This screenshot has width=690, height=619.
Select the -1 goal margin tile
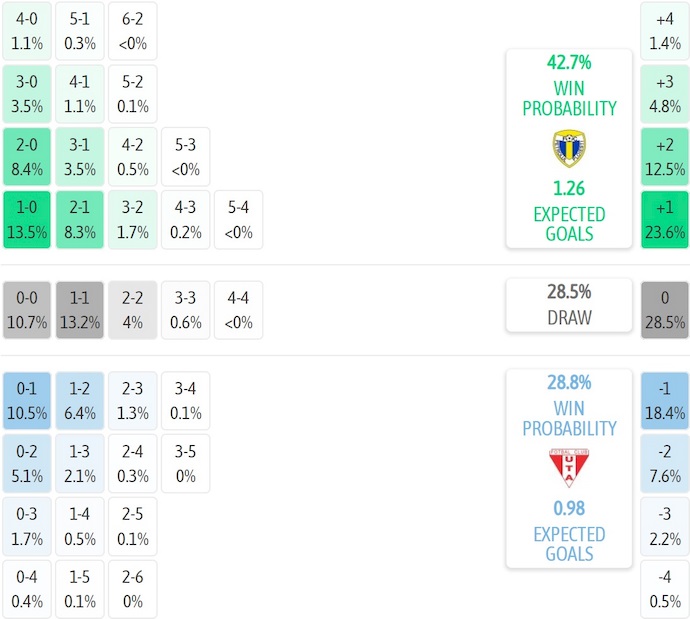[x=664, y=400]
